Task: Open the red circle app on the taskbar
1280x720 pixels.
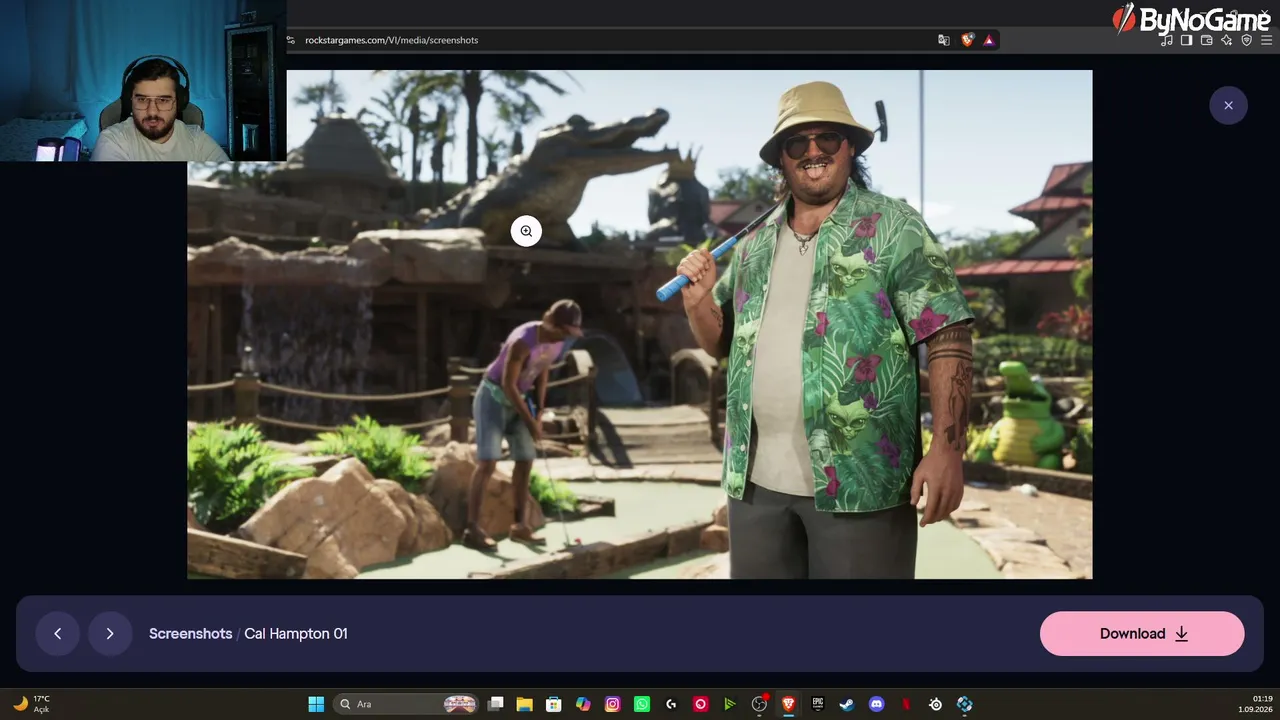Action: click(700, 704)
